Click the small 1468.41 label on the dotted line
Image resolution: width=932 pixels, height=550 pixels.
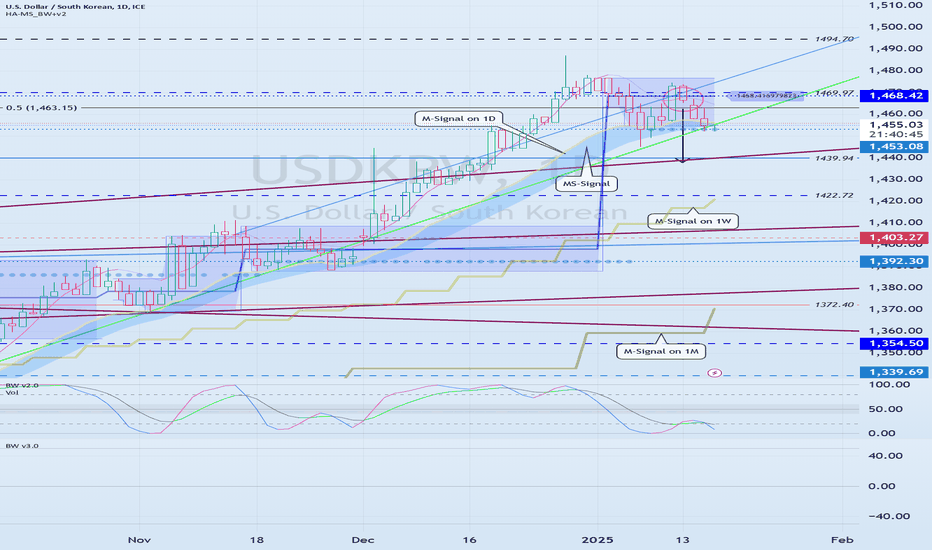pos(766,95)
